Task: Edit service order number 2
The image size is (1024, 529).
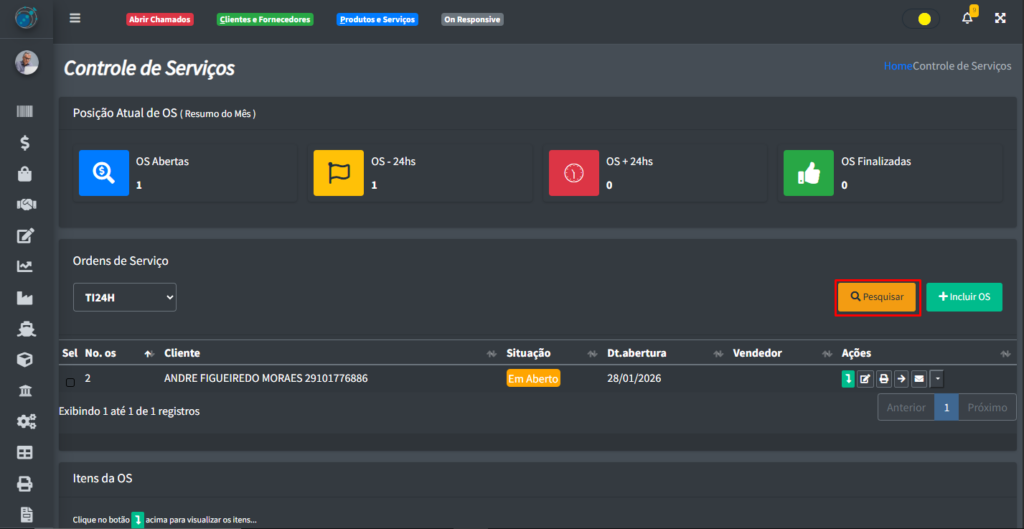Action: (865, 379)
